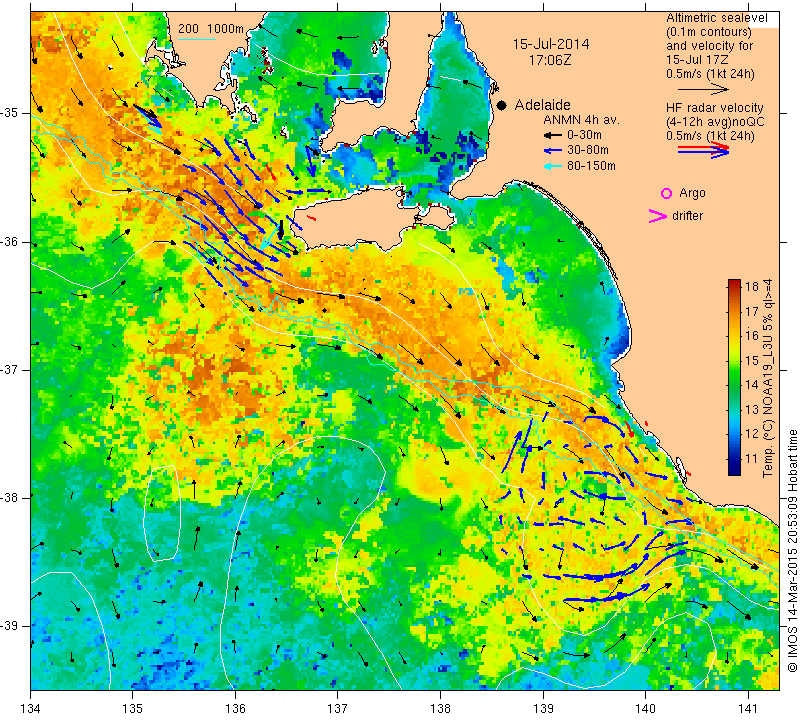
Task: Click the longitude 139 axis label
Action: coord(543,709)
